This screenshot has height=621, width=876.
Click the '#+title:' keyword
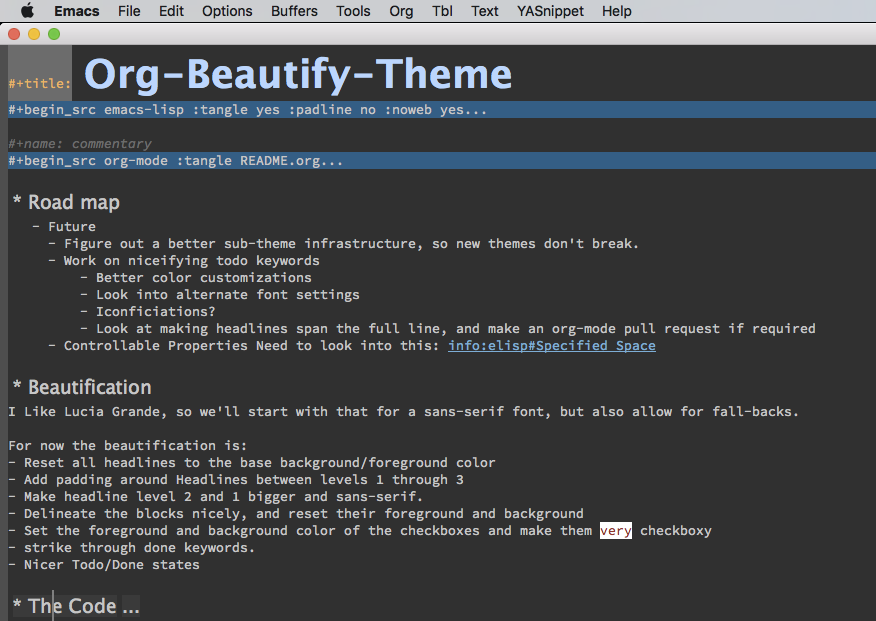(40, 84)
